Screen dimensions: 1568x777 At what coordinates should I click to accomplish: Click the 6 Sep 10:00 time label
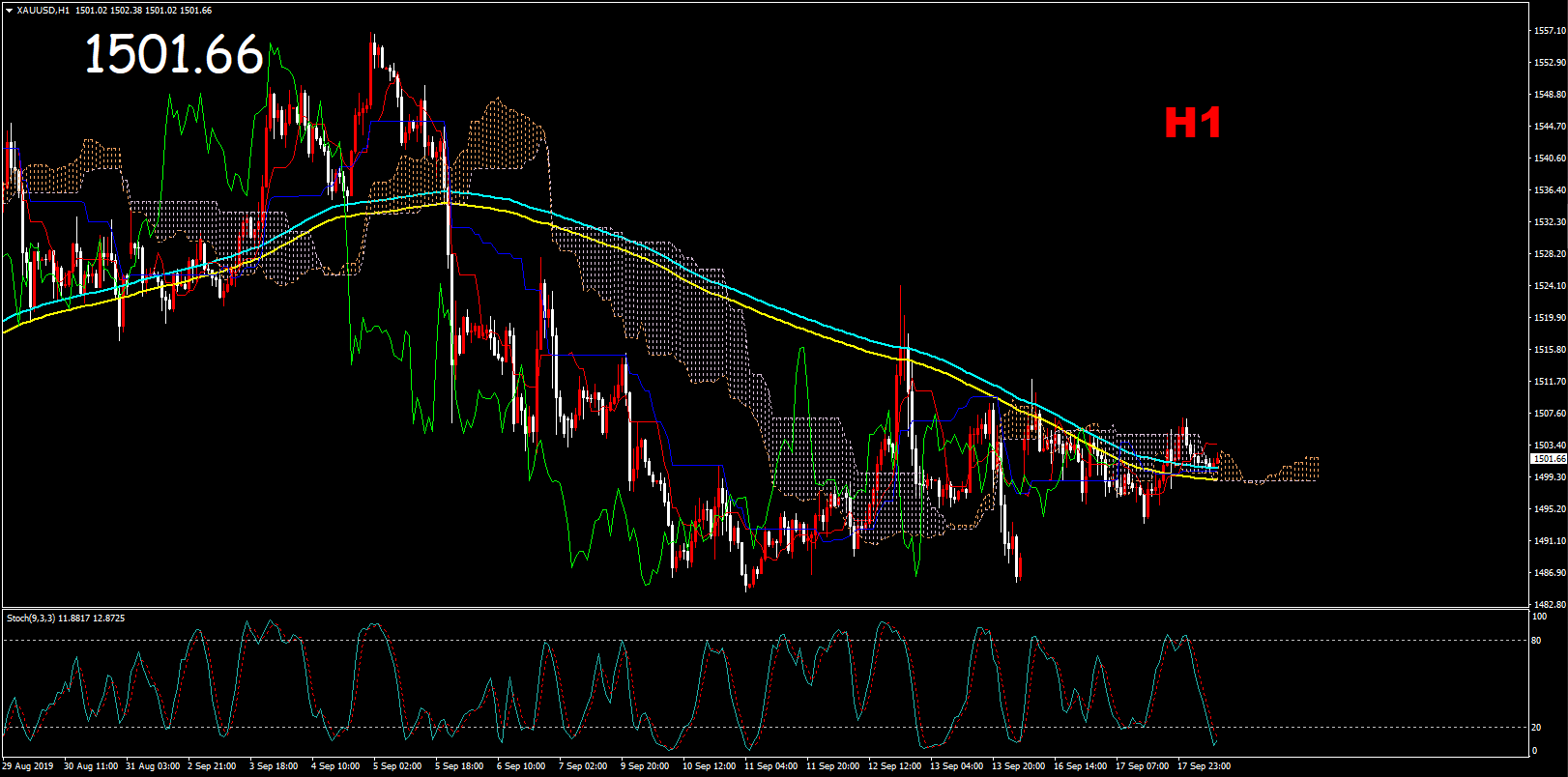[x=521, y=766]
